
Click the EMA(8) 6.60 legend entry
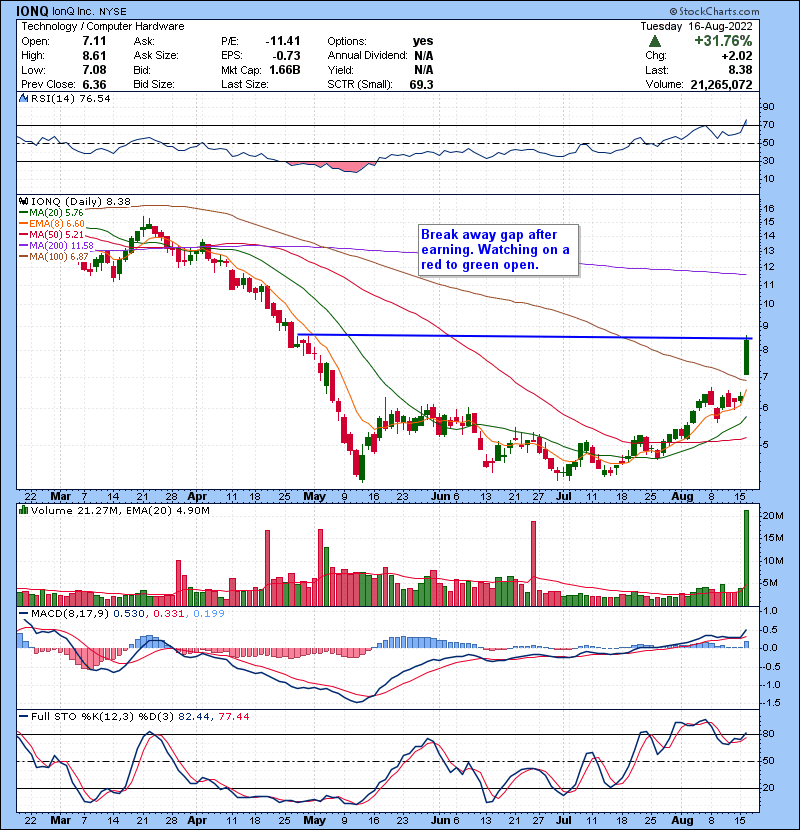[57, 223]
